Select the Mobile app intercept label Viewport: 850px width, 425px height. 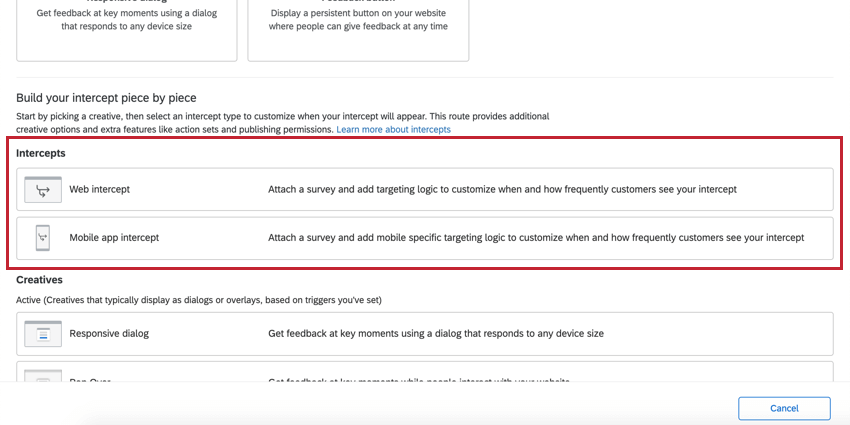click(x=114, y=237)
